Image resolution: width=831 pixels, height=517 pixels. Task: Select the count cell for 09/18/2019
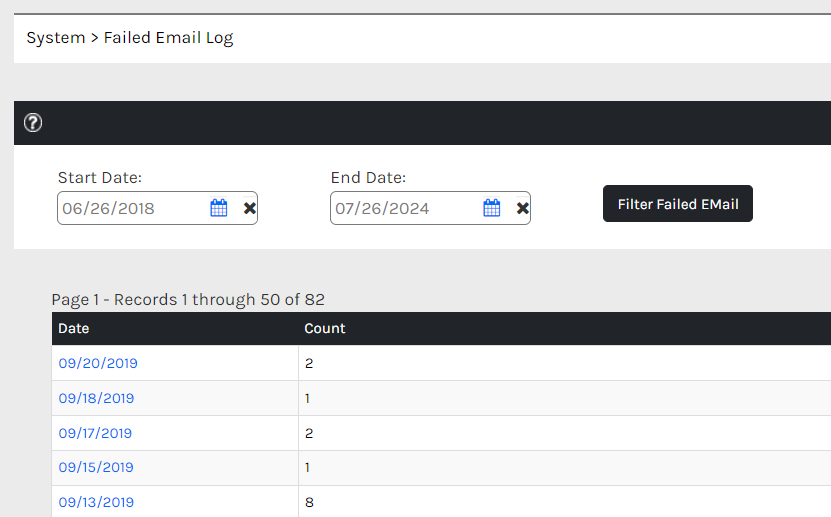pyautogui.click(x=564, y=398)
